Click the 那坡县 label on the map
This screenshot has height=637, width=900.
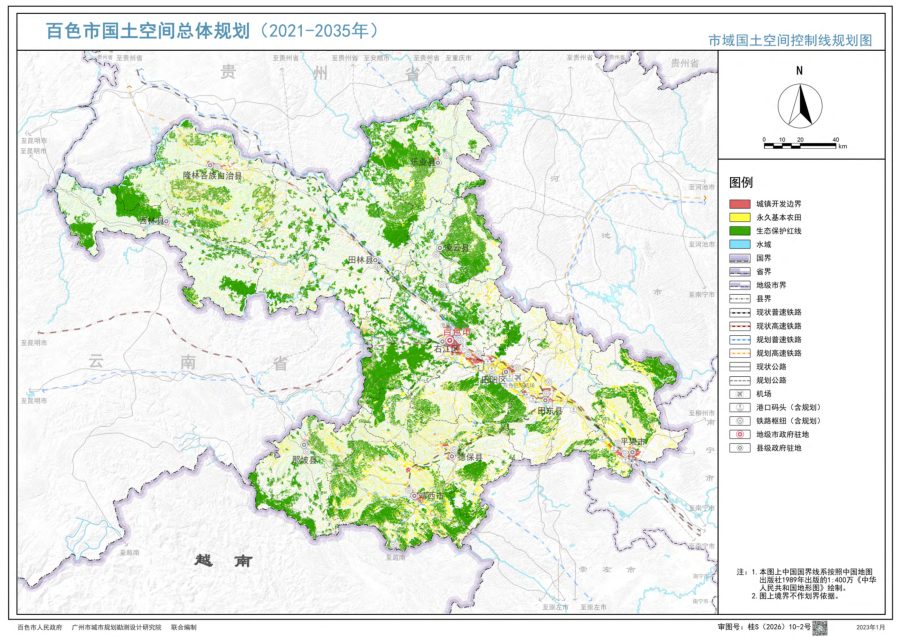coord(304,460)
